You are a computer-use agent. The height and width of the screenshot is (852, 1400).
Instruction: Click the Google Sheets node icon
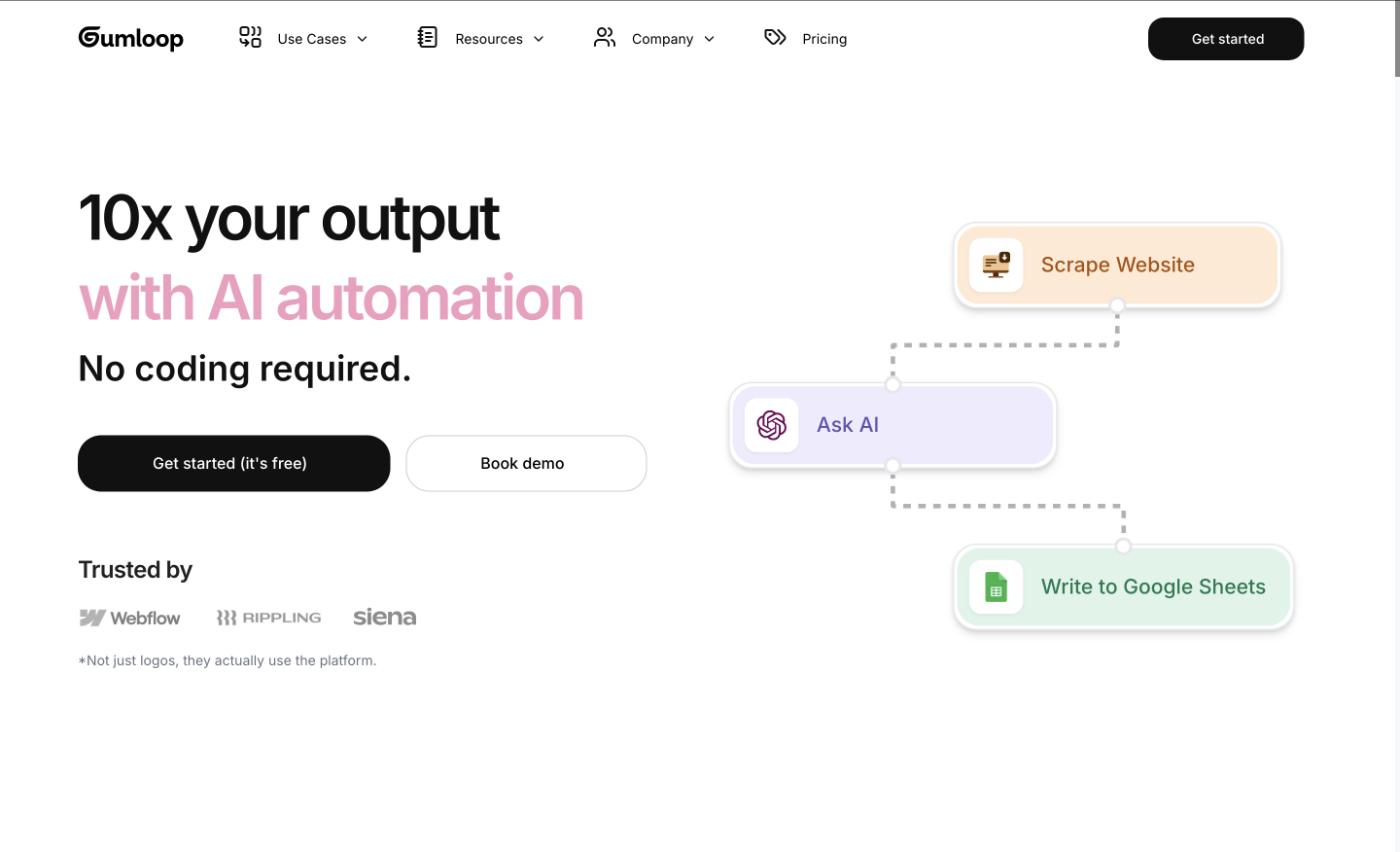996,586
